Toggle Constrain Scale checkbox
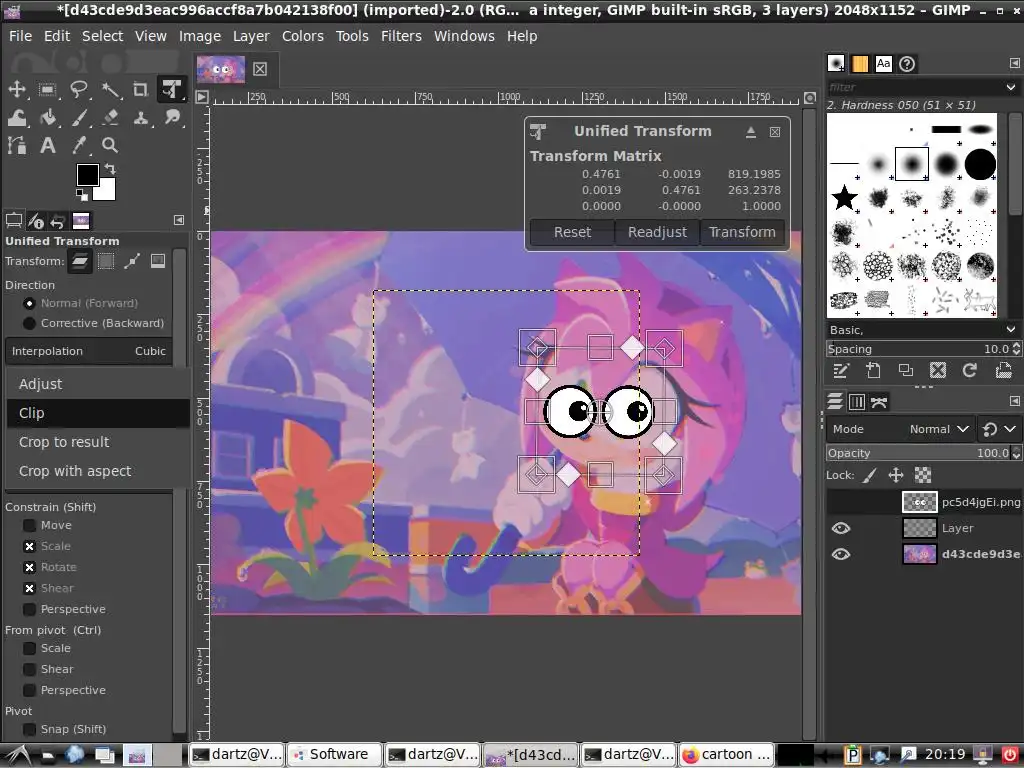This screenshot has width=1024, height=768. [29, 547]
